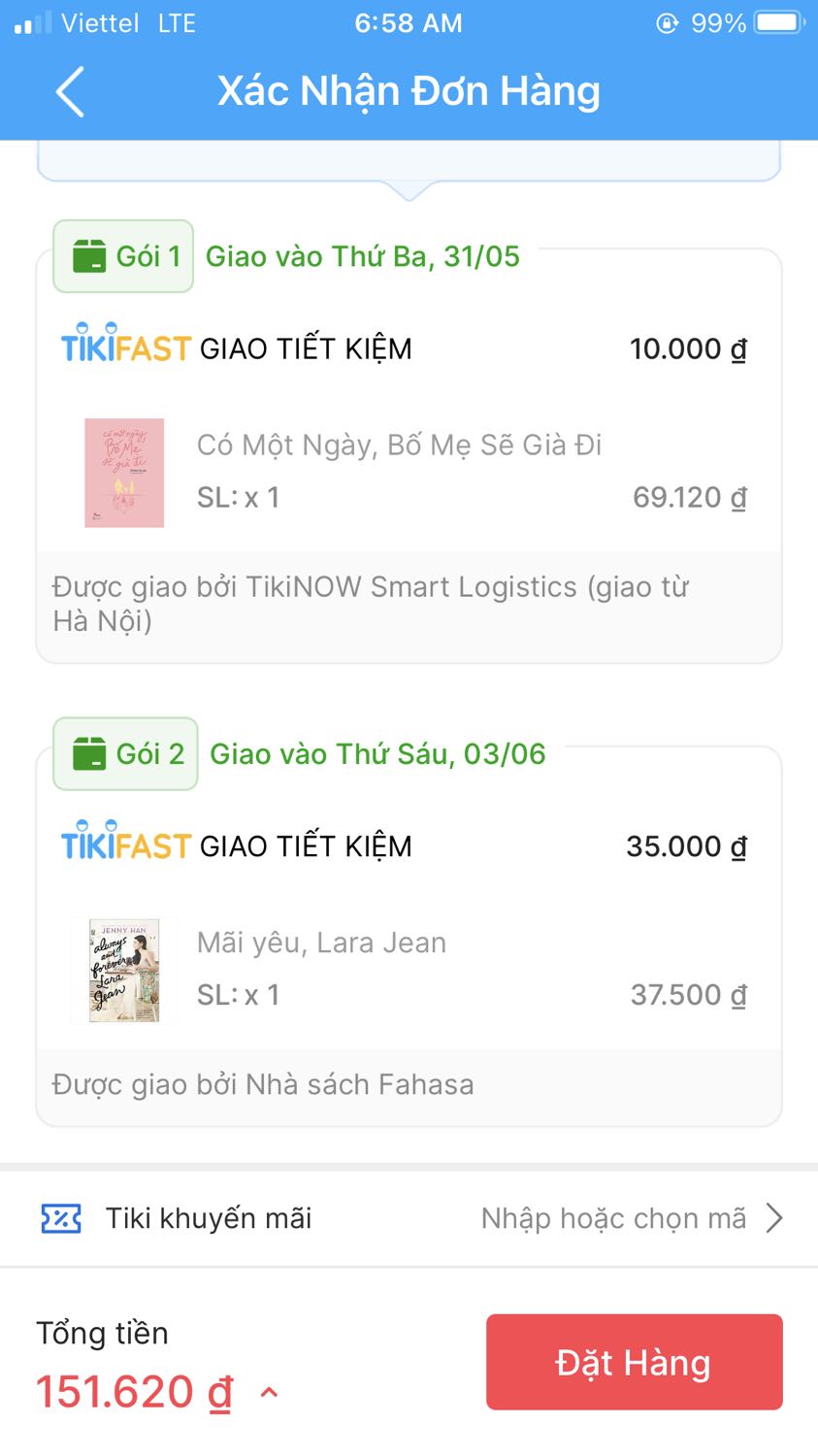Tap 'Nhập hoặc chọn mã' promo field
Viewport: 818px width, 1456px height.
pyautogui.click(x=613, y=1218)
